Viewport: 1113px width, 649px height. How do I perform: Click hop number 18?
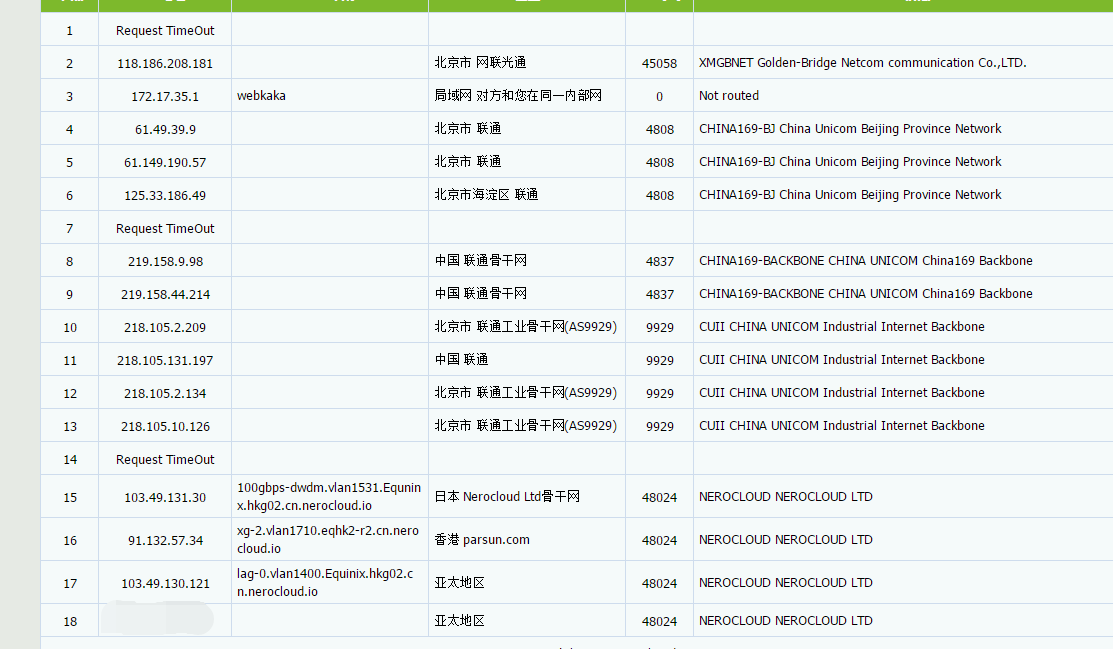[70, 622]
